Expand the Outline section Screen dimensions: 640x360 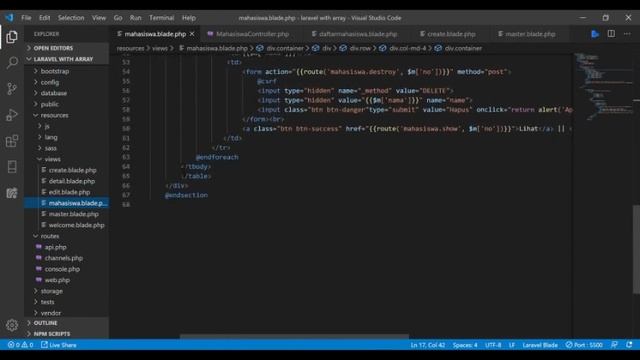pos(67,323)
